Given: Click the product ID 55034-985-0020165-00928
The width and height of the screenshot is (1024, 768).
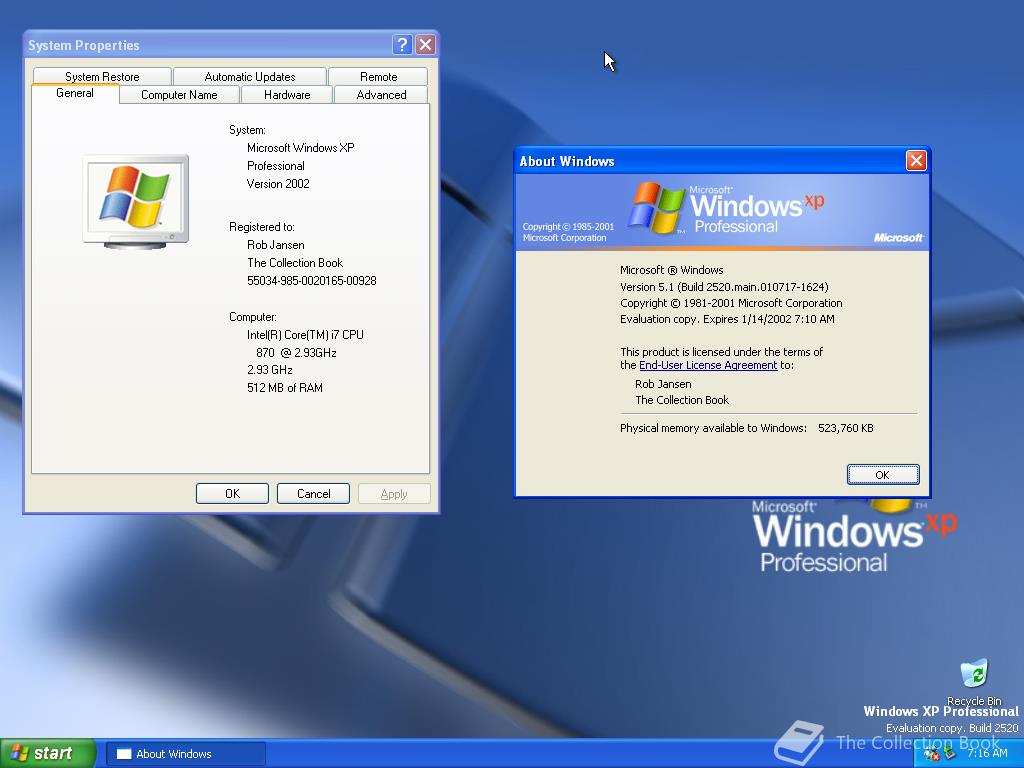Looking at the screenshot, I should coord(312,281).
